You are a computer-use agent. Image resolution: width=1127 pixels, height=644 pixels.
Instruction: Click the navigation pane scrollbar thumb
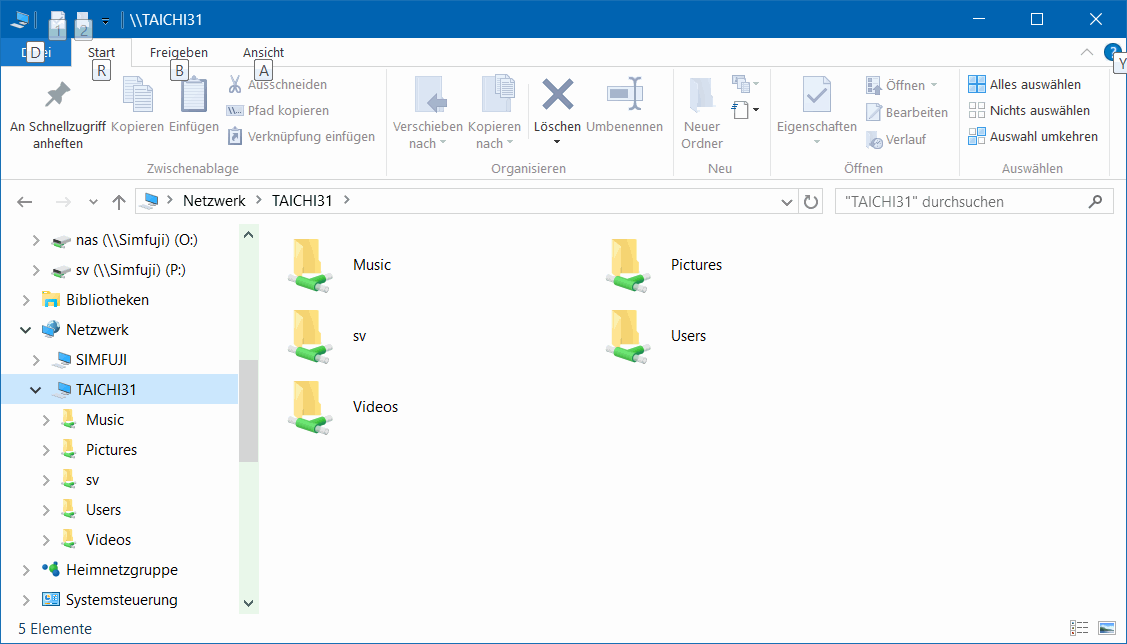pos(248,410)
